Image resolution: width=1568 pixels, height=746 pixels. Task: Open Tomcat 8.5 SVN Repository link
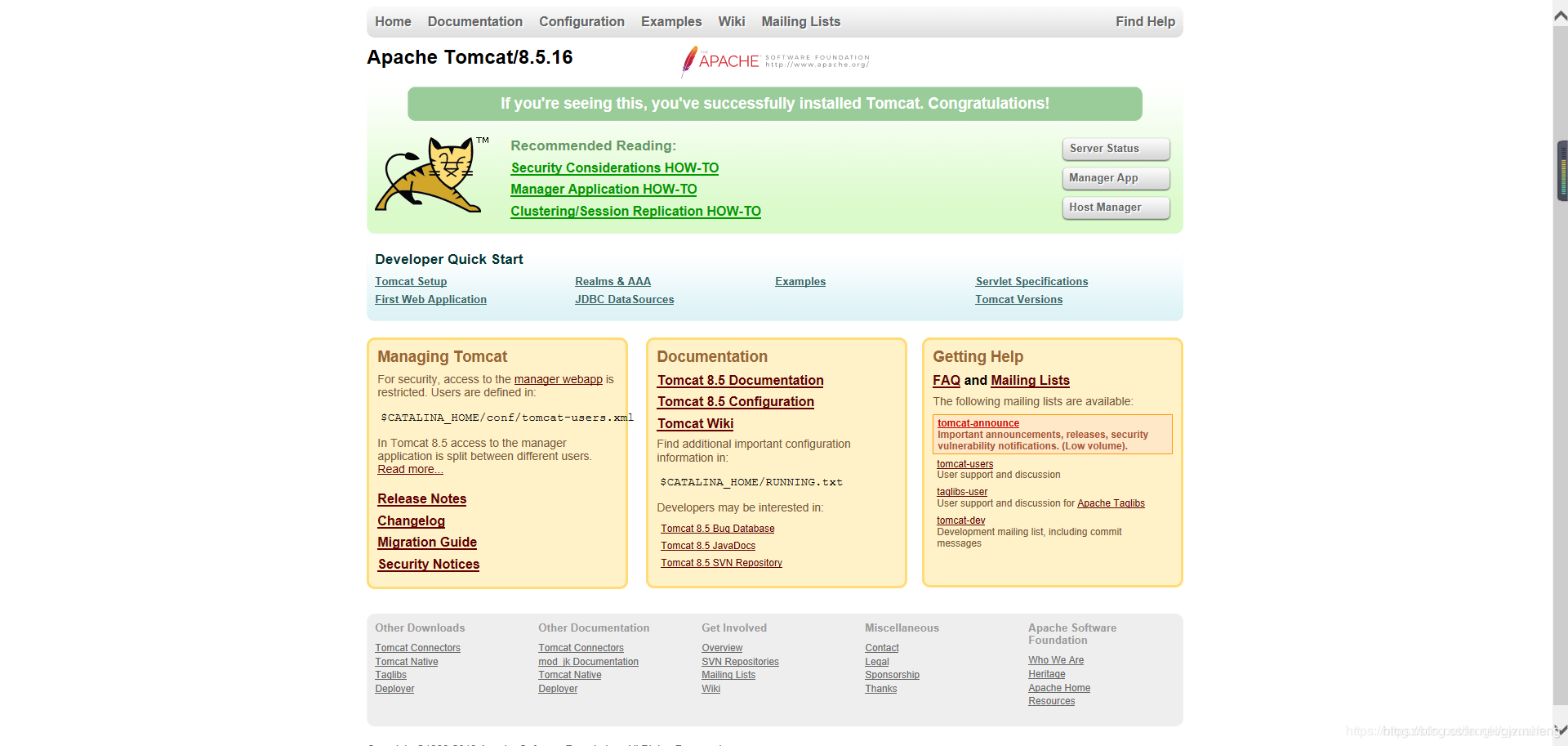tap(721, 564)
